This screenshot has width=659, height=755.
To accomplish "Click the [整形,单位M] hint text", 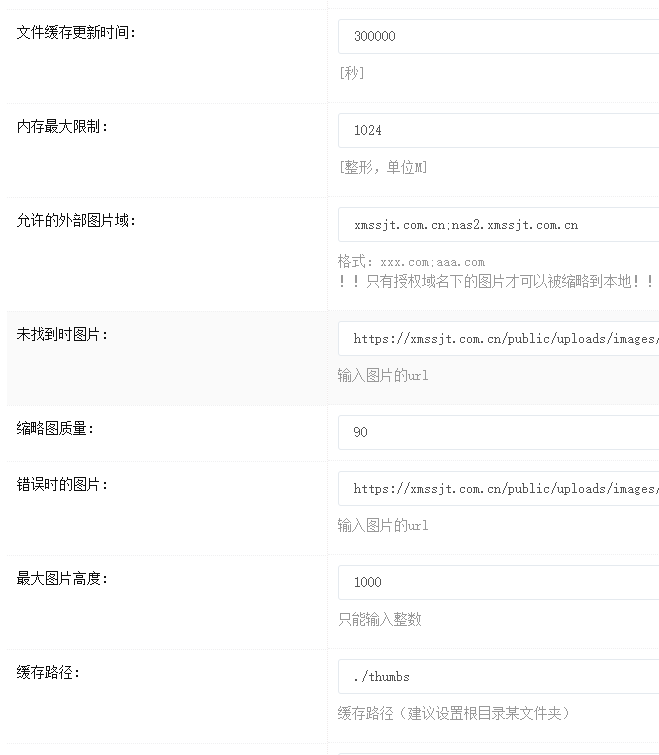I will pos(383,167).
